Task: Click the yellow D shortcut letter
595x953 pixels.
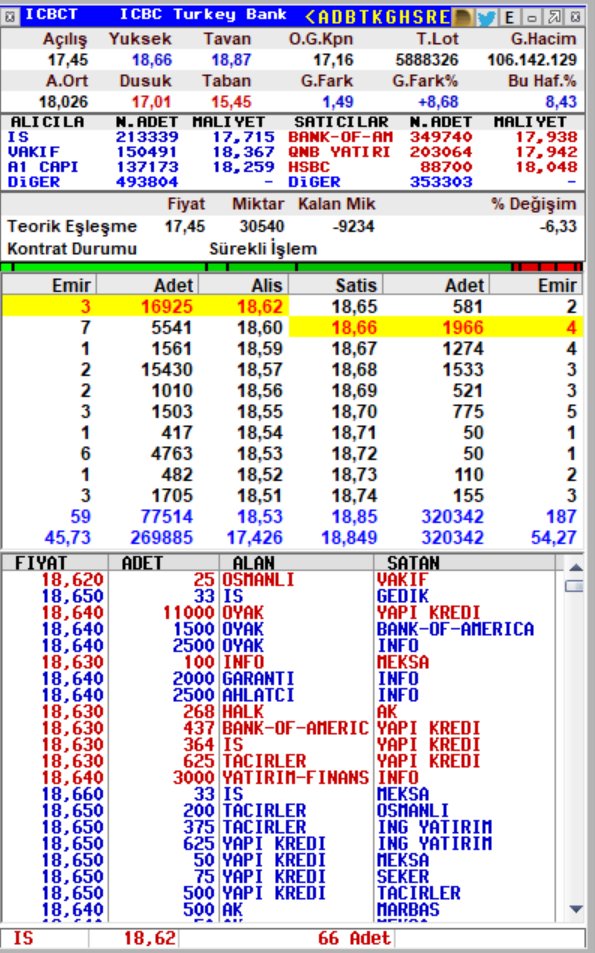Action: coord(336,17)
